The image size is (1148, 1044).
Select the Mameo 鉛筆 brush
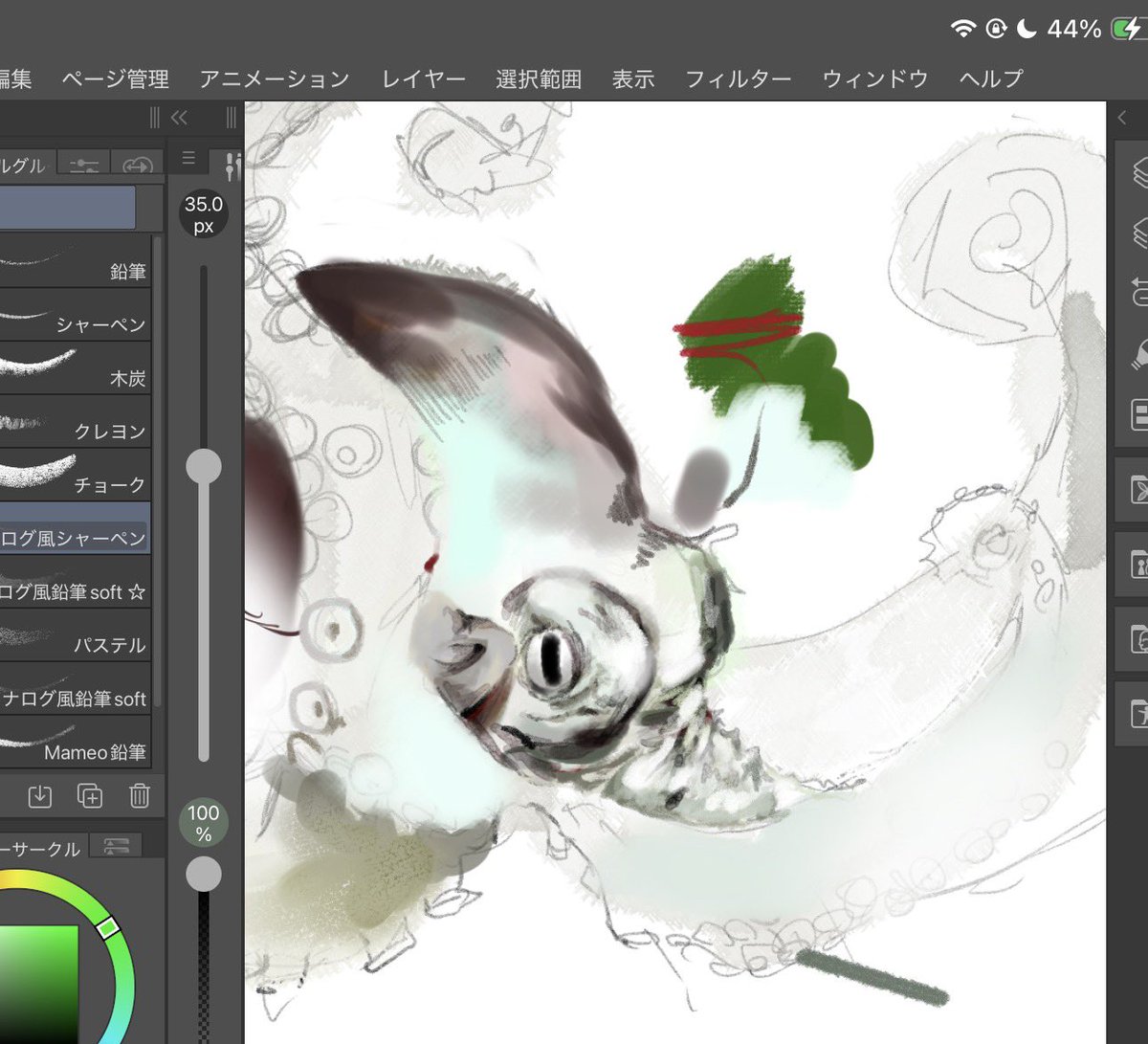click(75, 743)
